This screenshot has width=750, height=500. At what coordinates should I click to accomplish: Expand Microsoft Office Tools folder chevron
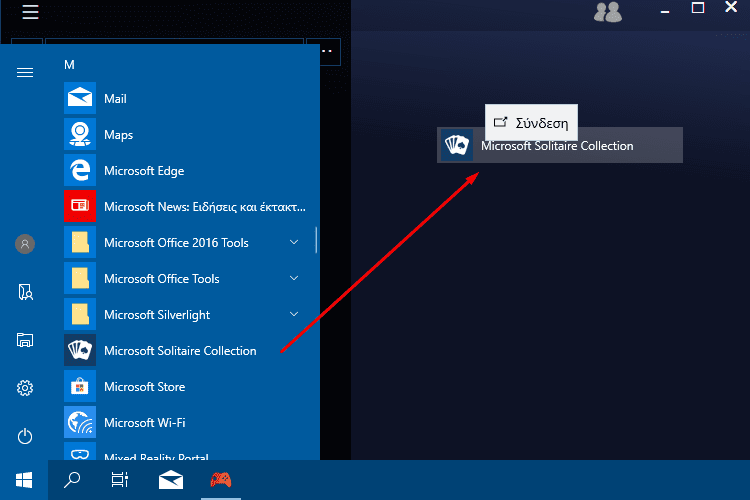(x=294, y=278)
